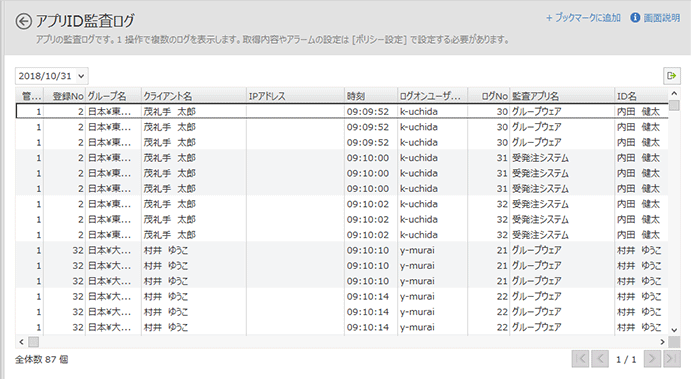Click the vertical scrollbar up arrow
The image size is (691, 379).
(674, 93)
